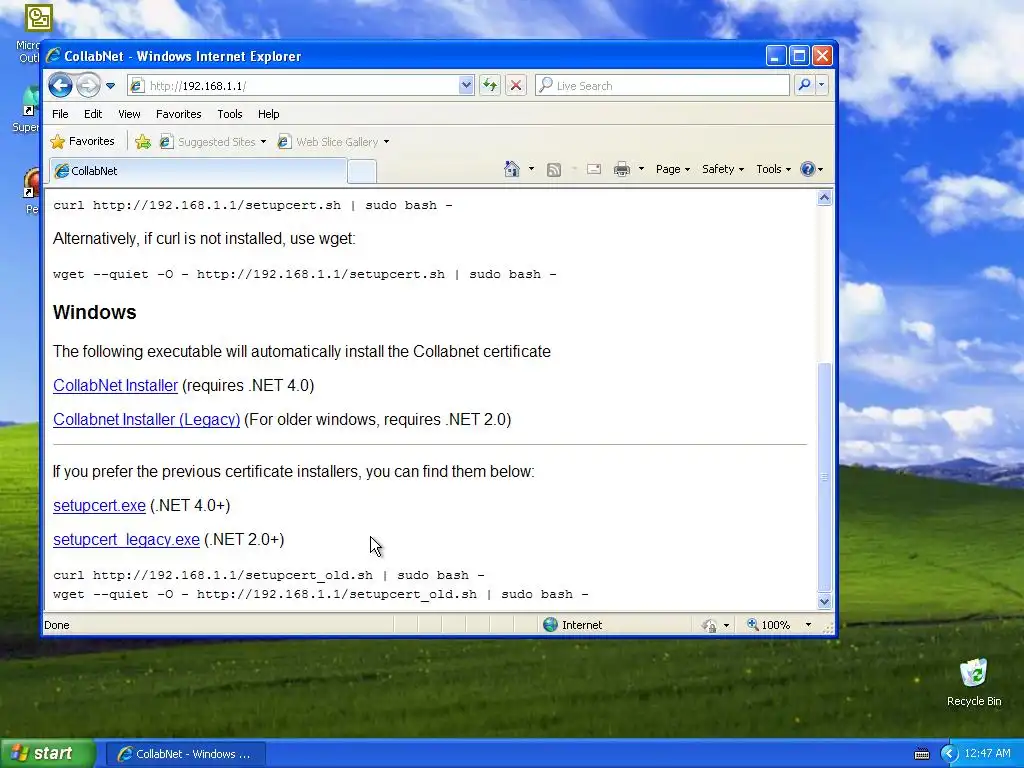This screenshot has height=768, width=1024.
Task: Click the Internet zone globe icon
Action: coord(551,625)
